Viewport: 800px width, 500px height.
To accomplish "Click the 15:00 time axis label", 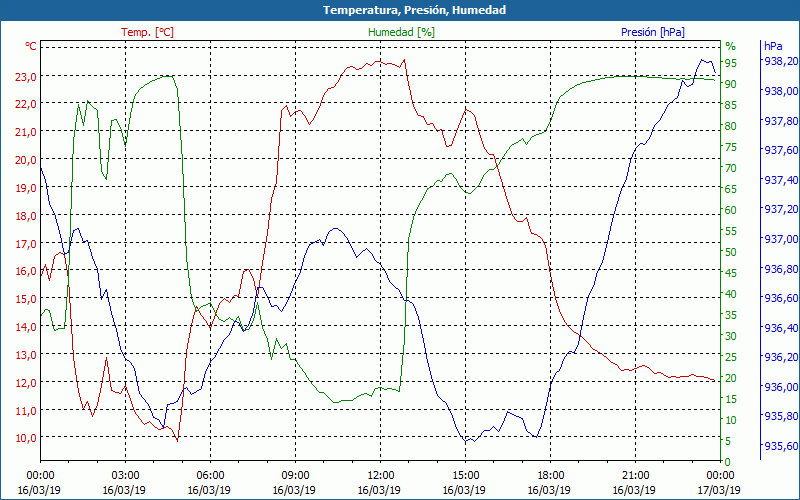I will tap(465, 474).
